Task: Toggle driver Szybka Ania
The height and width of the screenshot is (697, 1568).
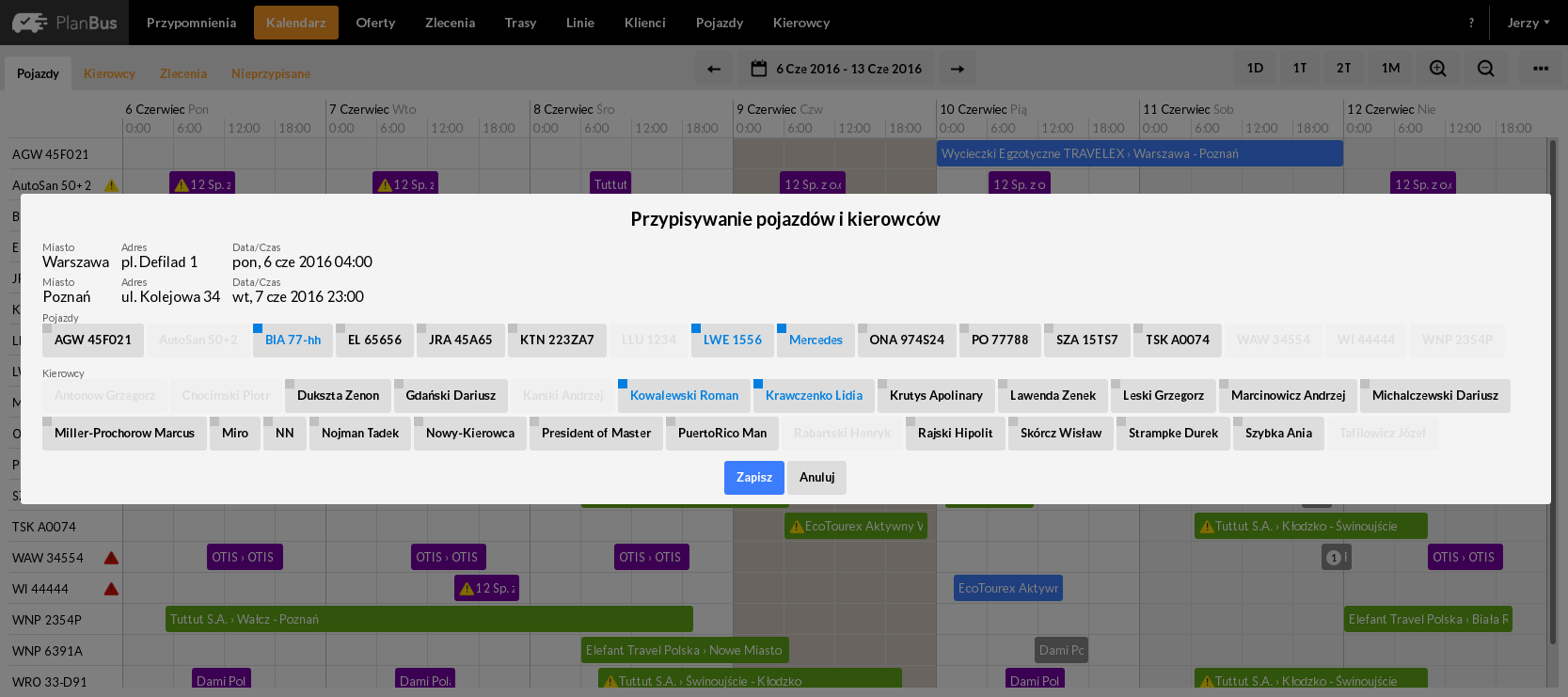Action: [1278, 434]
